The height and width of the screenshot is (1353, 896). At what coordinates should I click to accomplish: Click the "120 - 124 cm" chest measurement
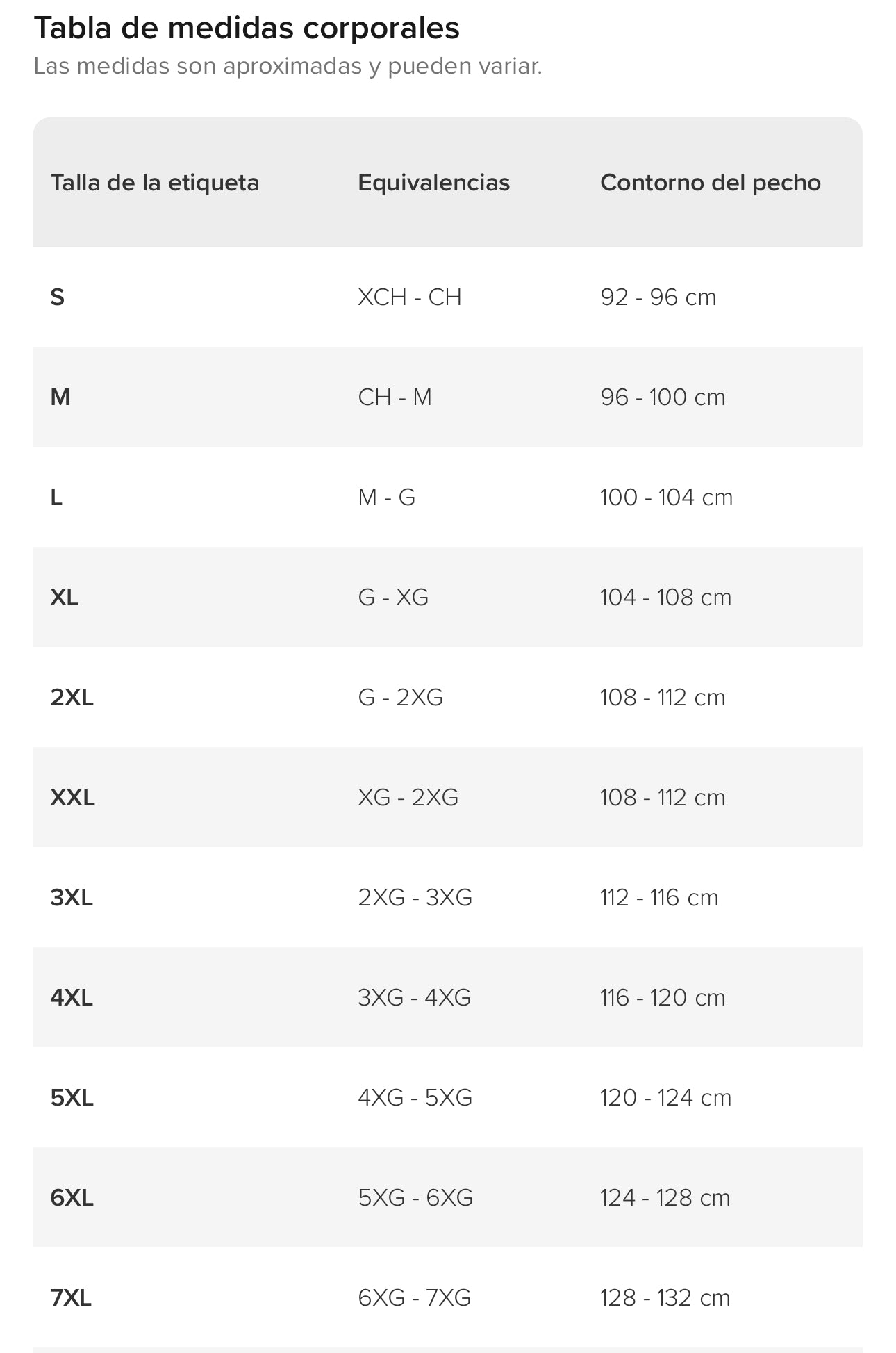[x=665, y=1098]
